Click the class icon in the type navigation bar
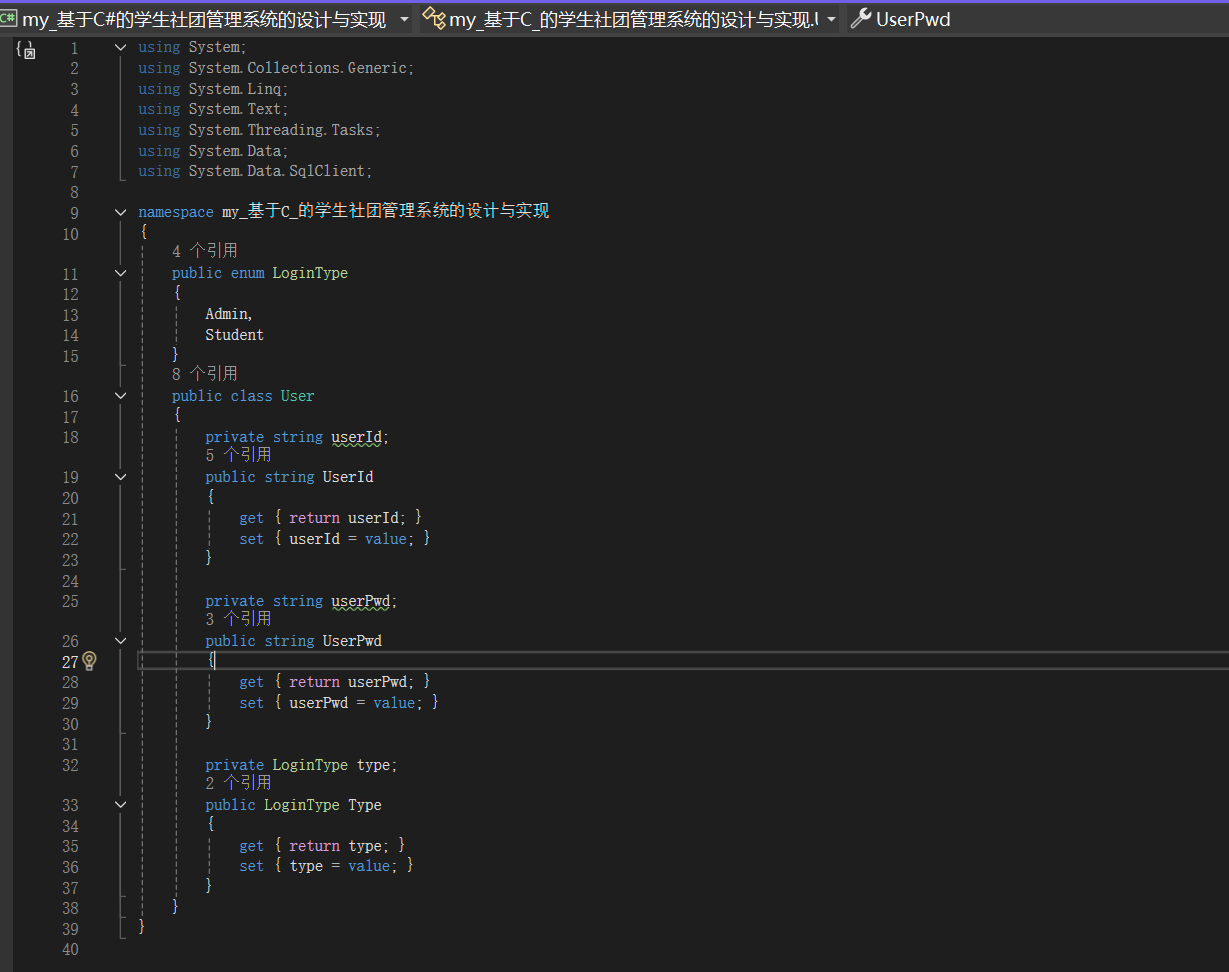Image resolution: width=1229 pixels, height=972 pixels. pyautogui.click(x=434, y=18)
